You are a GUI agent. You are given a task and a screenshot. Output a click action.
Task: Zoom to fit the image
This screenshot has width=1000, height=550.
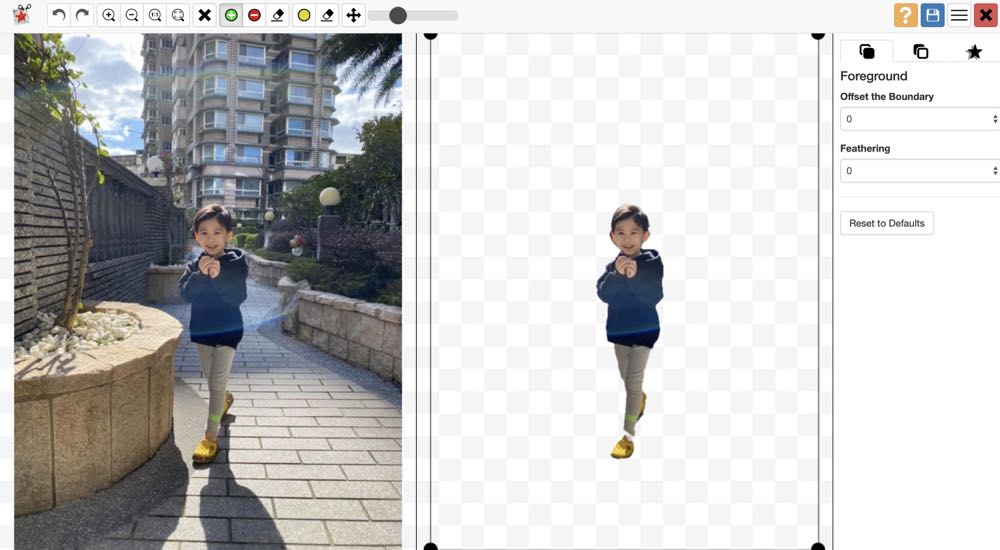click(178, 15)
